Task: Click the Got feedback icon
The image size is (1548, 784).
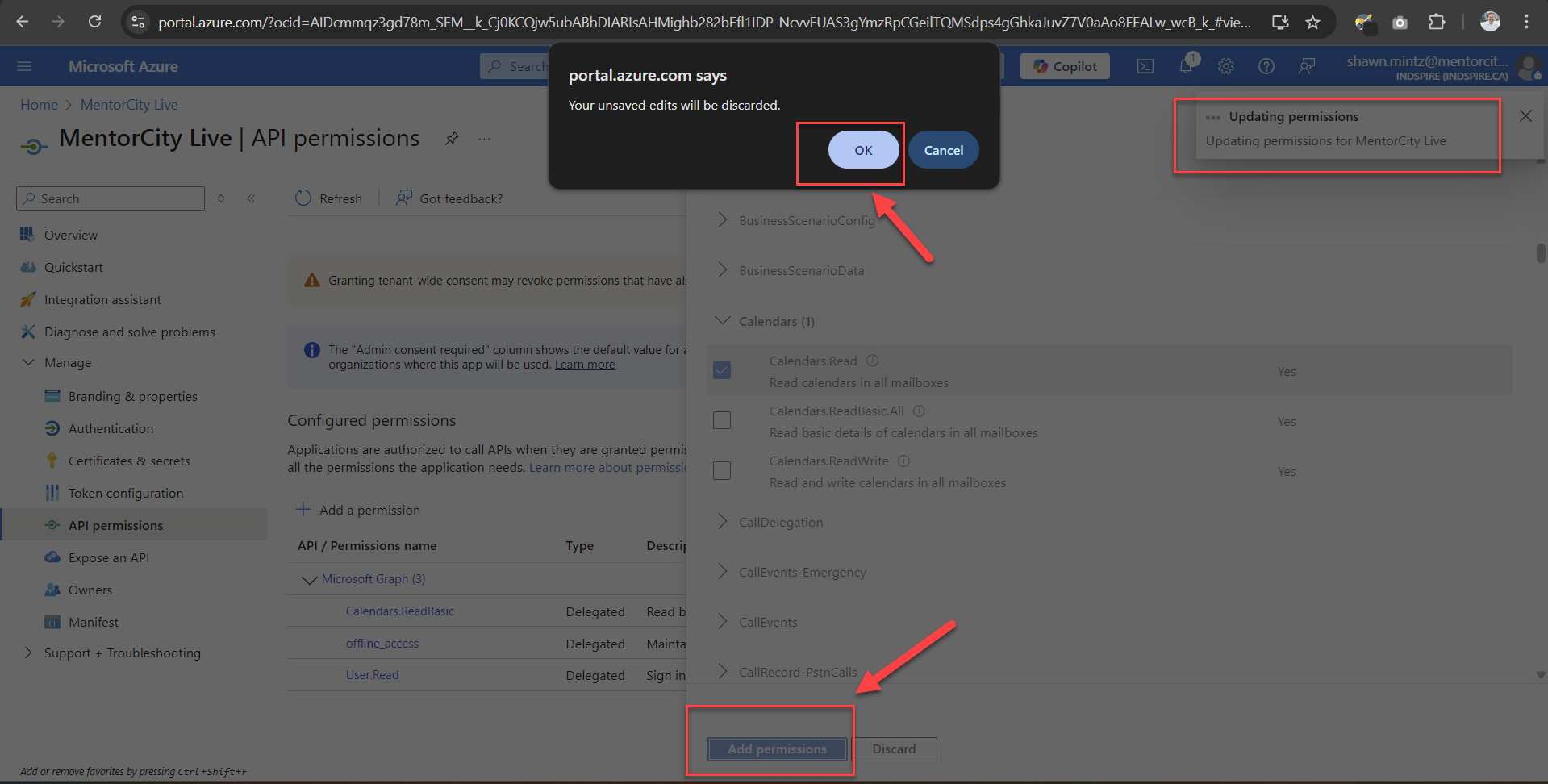Action: point(404,198)
